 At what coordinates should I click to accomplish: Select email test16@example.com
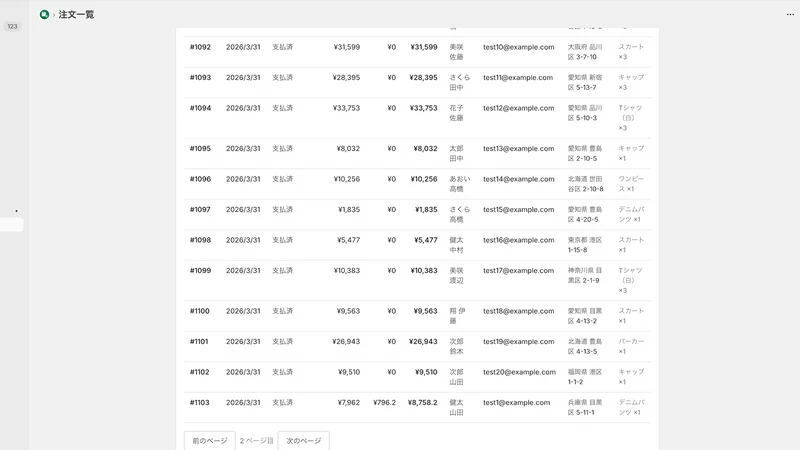[518, 240]
